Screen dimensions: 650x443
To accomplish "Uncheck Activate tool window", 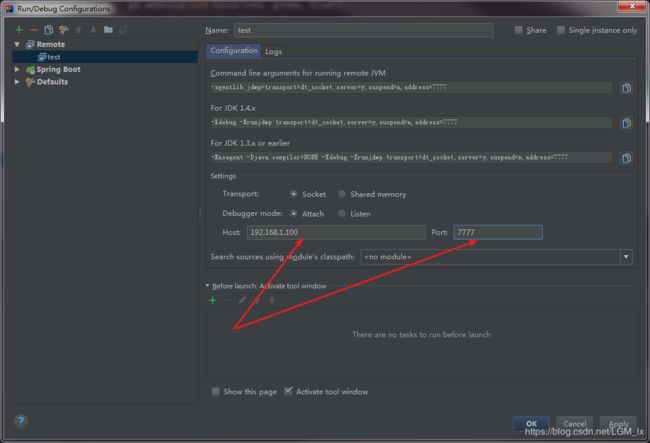I will [x=288, y=391].
